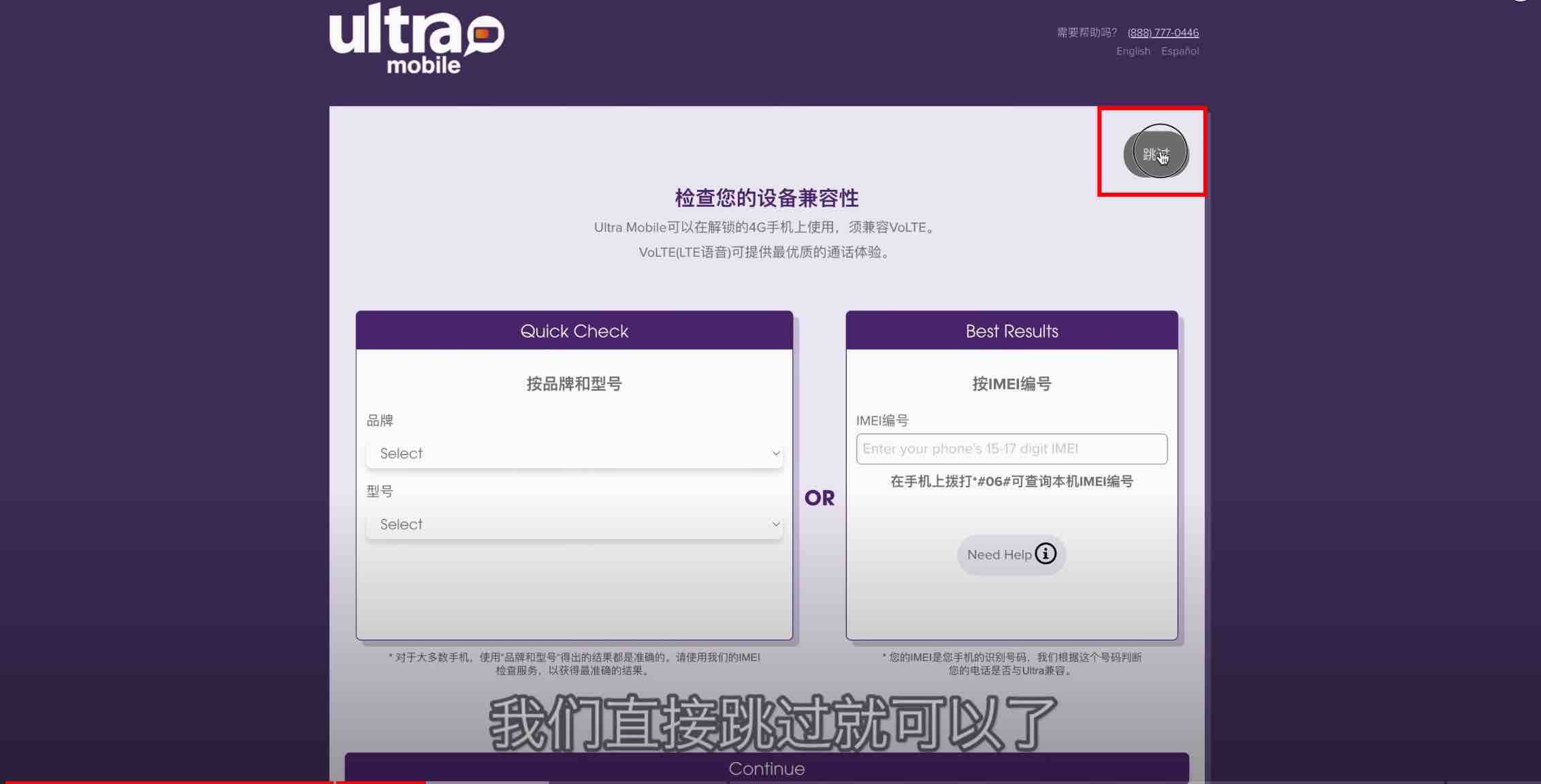Image resolution: width=1541 pixels, height=784 pixels.
Task: Click the info icon beside Need Help
Action: tap(1045, 554)
